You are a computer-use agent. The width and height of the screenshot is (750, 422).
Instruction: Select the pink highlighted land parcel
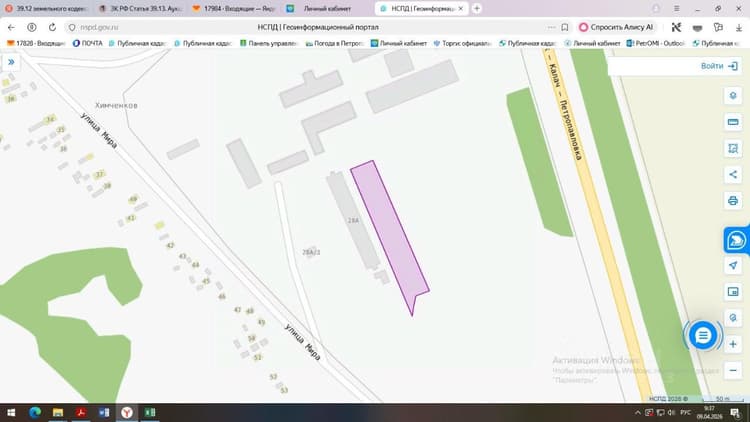click(390, 232)
